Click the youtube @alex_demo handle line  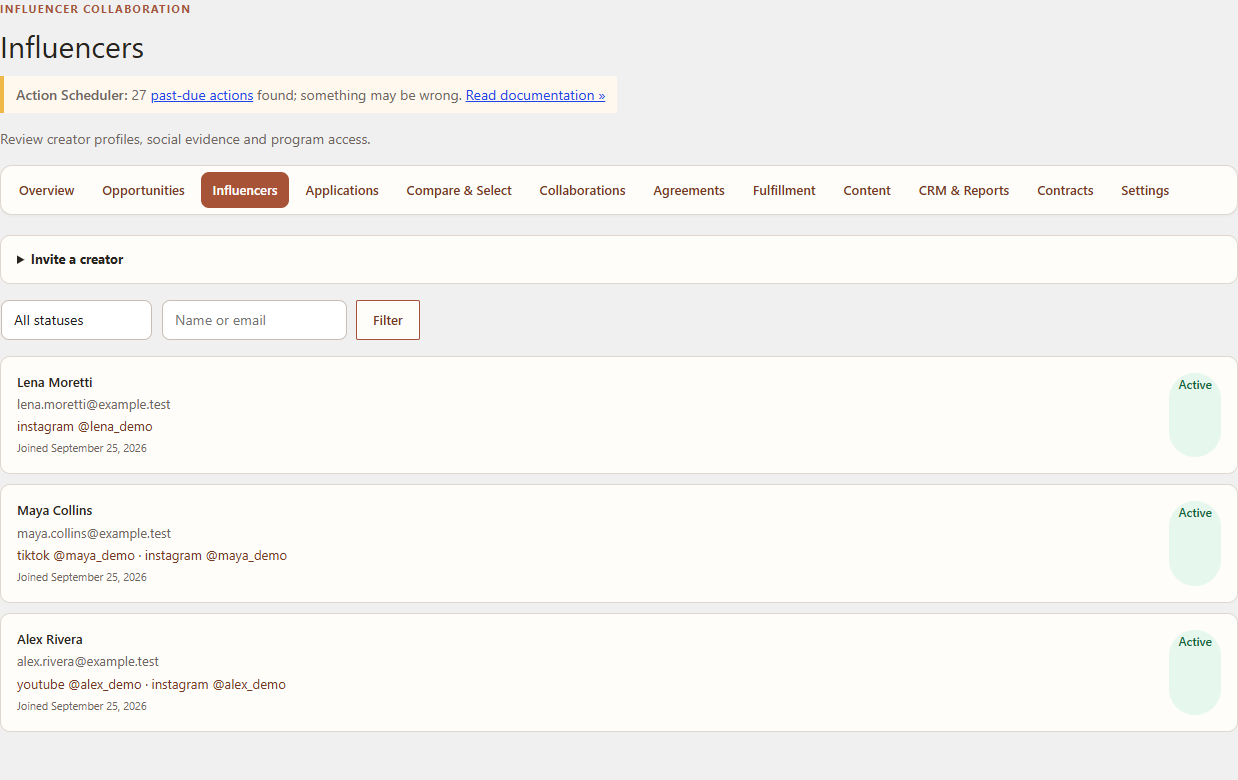tap(151, 685)
